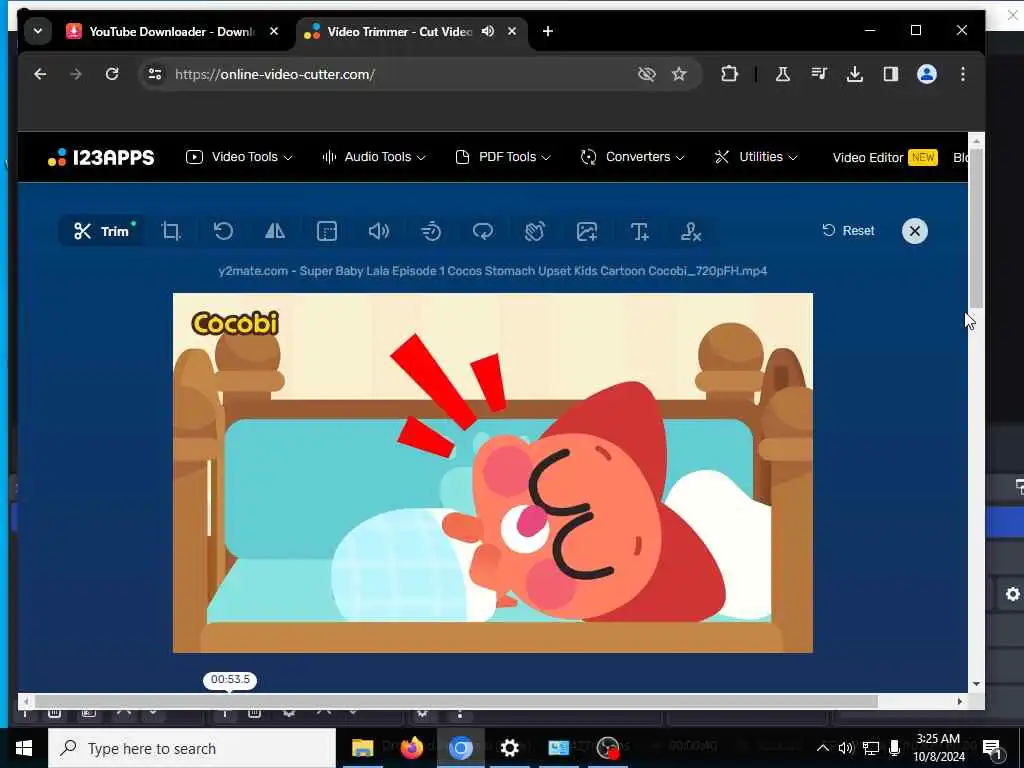Open the Windows Start menu

[24, 748]
